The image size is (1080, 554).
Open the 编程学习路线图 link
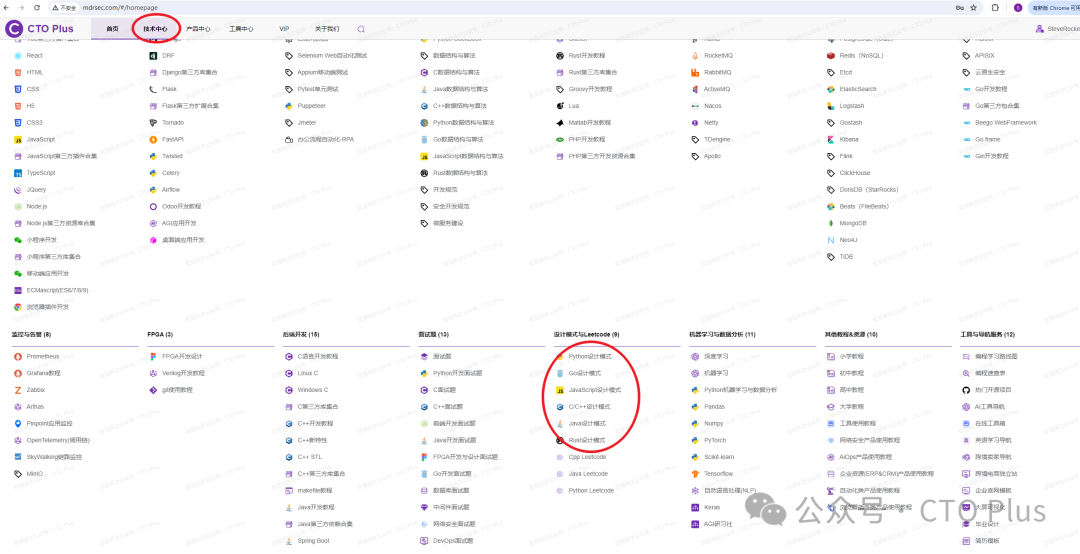[996, 356]
